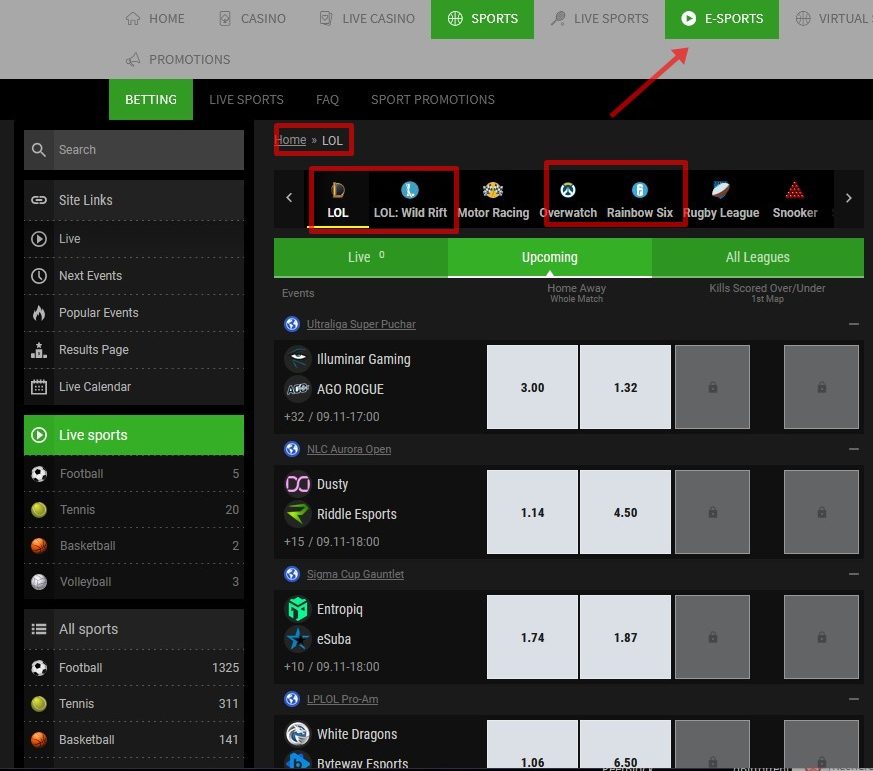
Task: Select the 4.50 odds for Riddle Esports
Action: [625, 512]
